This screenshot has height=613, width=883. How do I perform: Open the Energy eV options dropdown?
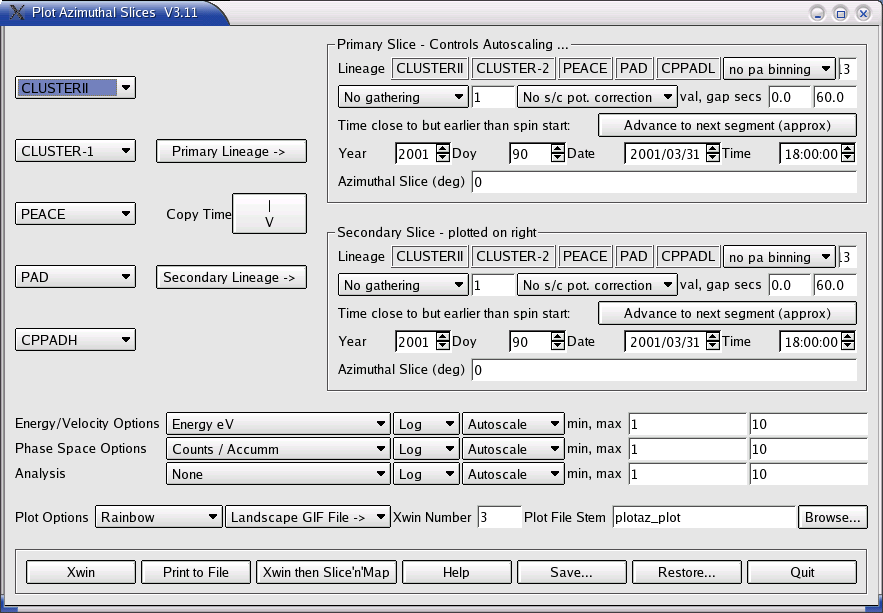(x=278, y=424)
